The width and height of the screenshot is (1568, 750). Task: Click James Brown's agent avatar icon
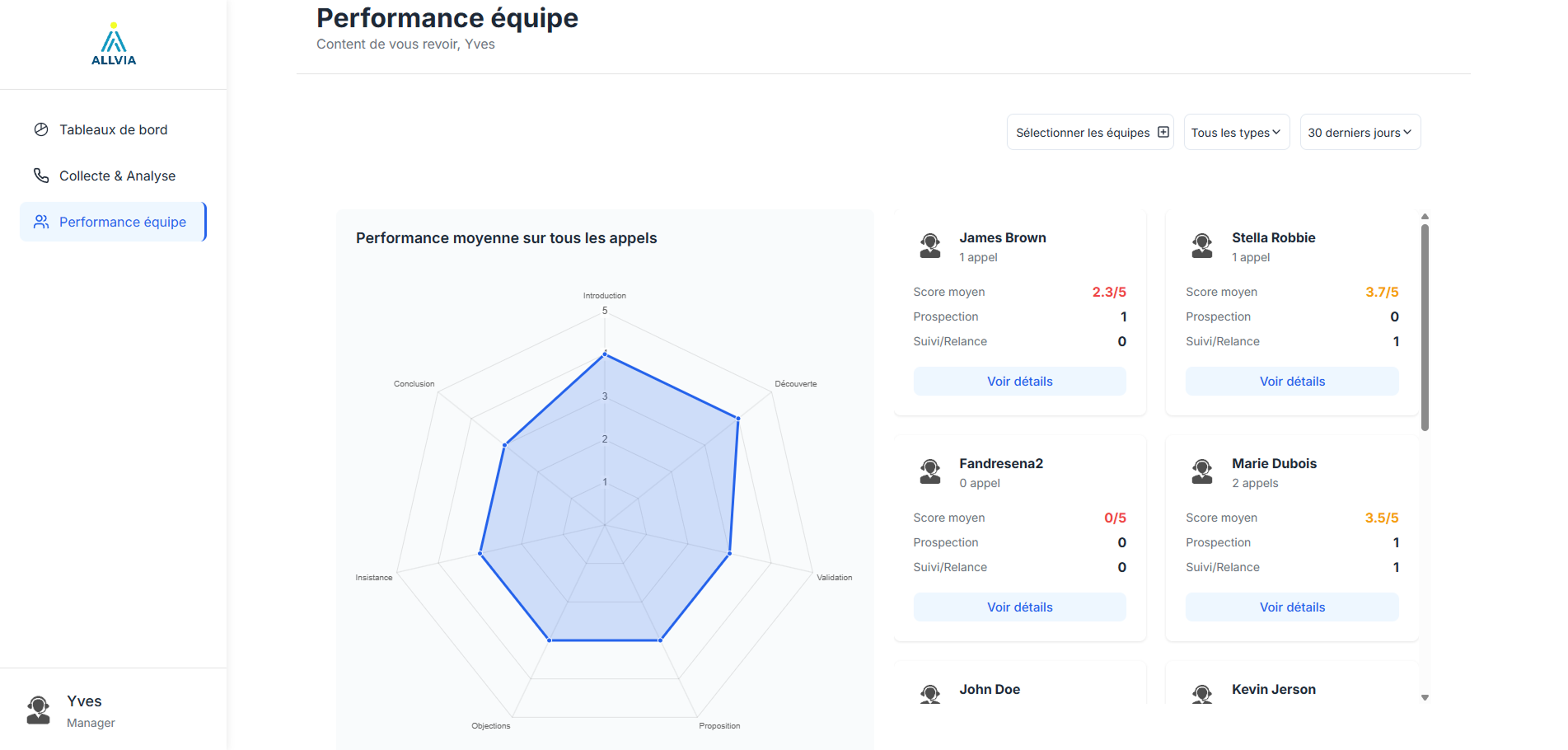930,246
